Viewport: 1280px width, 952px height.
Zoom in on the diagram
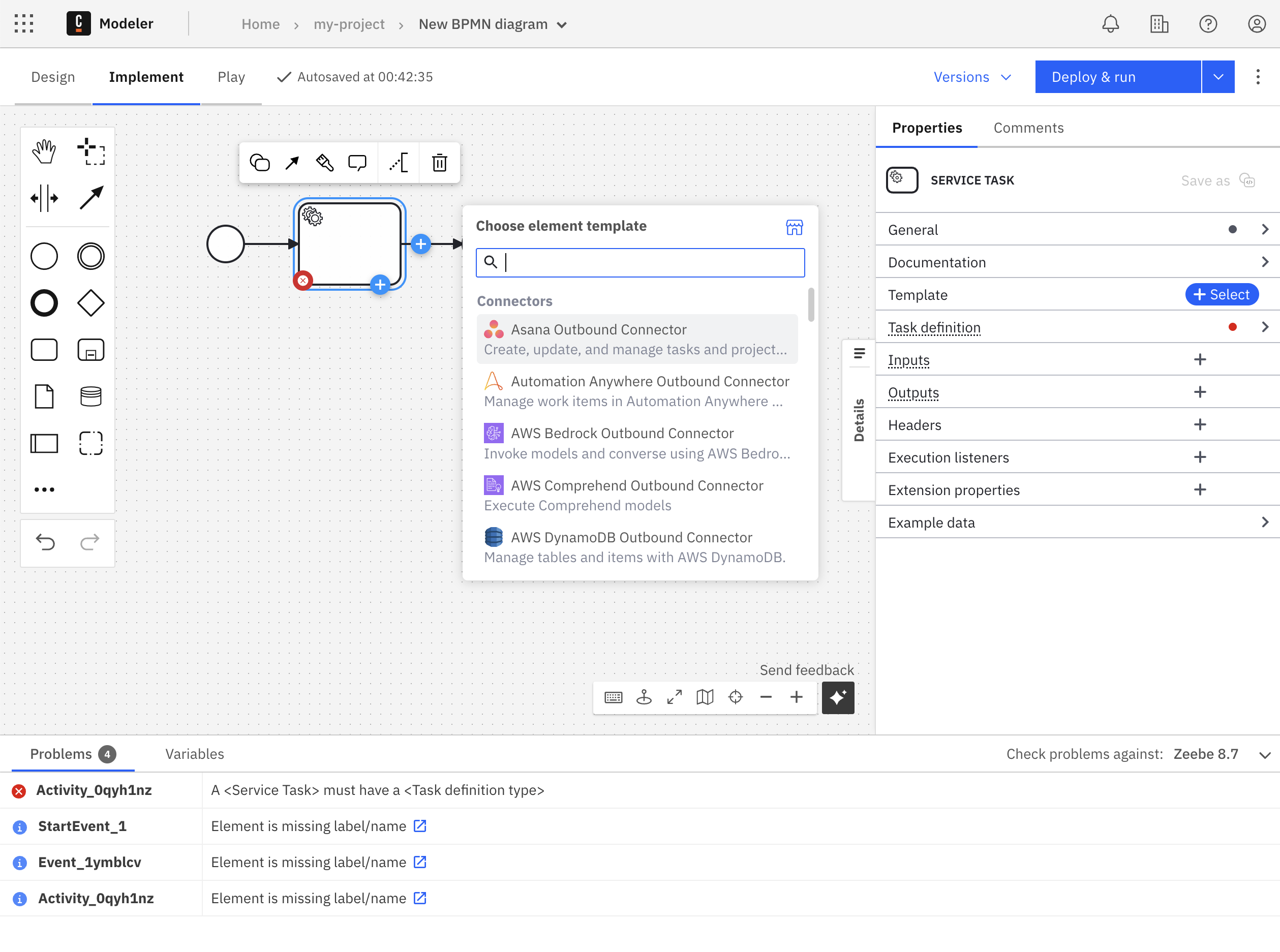pyautogui.click(x=796, y=697)
